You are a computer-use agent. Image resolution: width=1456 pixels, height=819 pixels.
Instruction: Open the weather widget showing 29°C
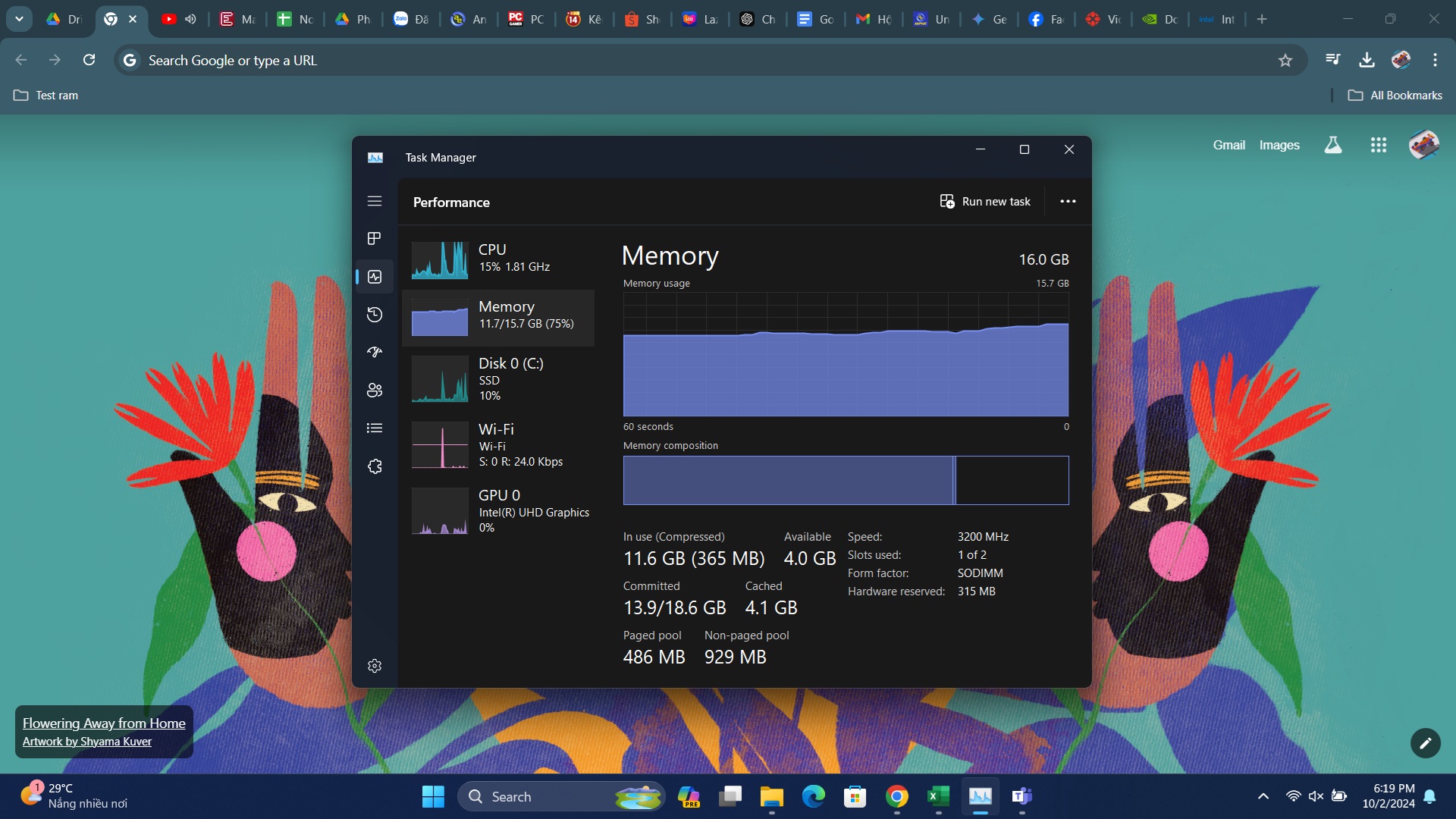click(74, 796)
